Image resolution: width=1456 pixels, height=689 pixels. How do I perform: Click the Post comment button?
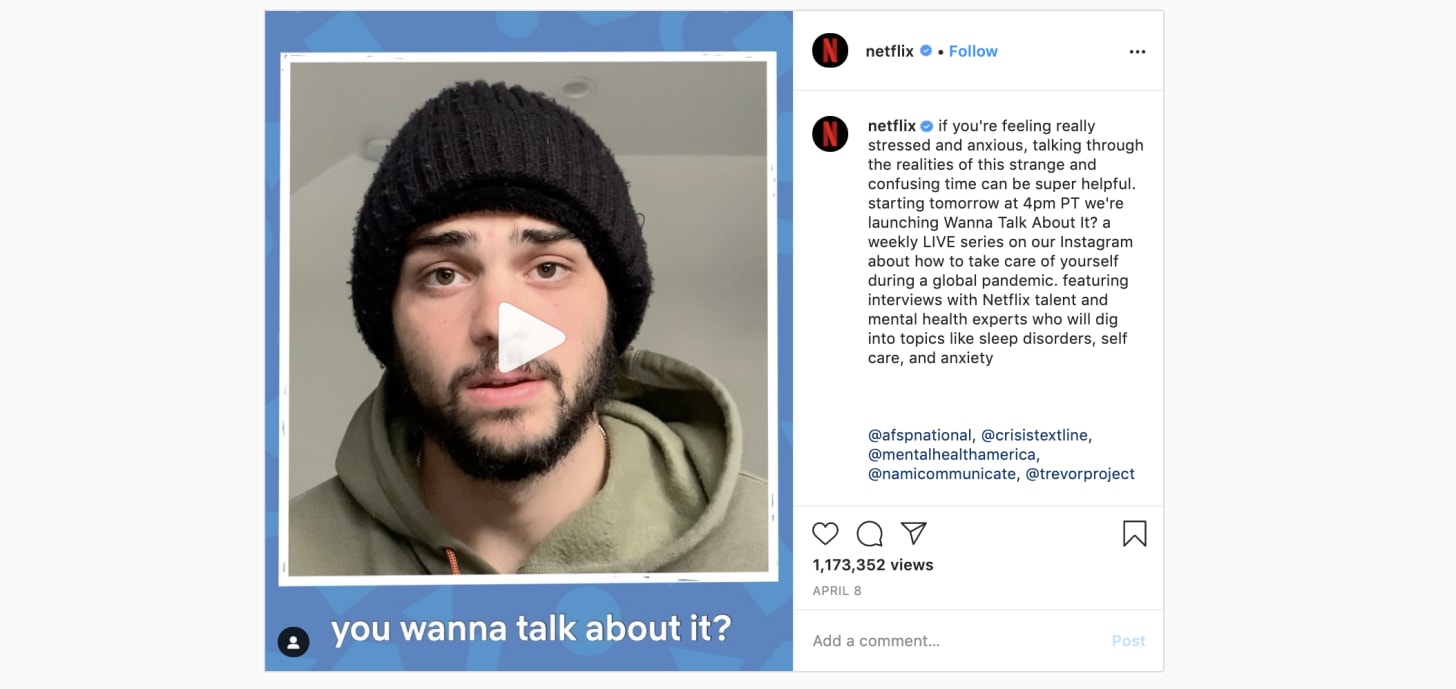[1128, 641]
